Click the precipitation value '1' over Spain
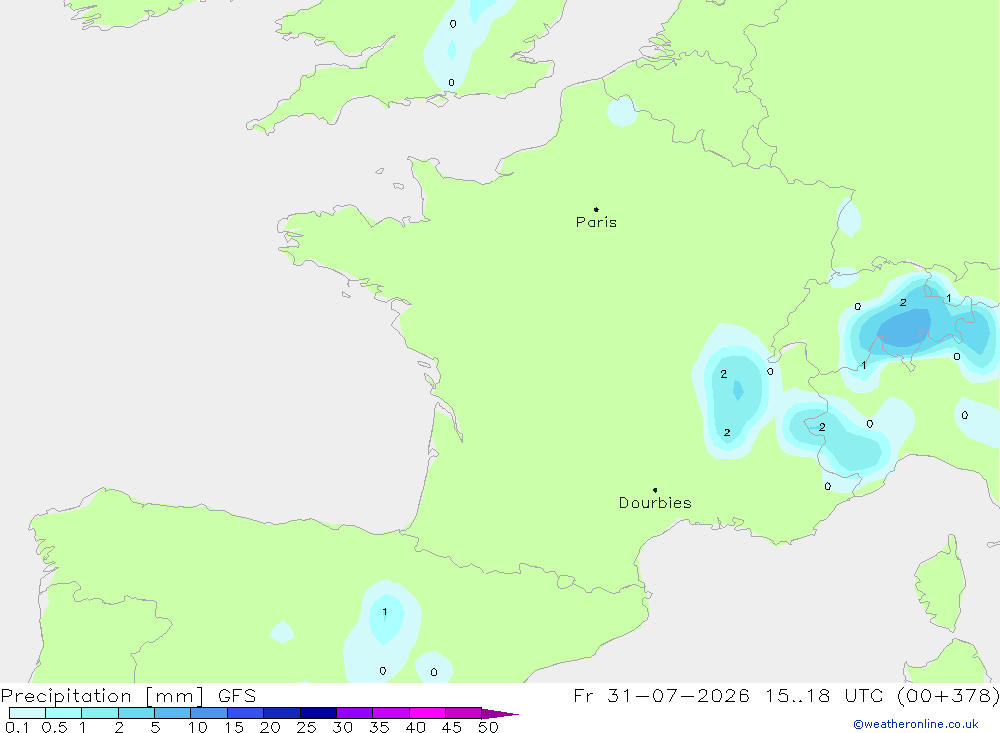Viewport: 1000px width, 733px height. pyautogui.click(x=385, y=612)
